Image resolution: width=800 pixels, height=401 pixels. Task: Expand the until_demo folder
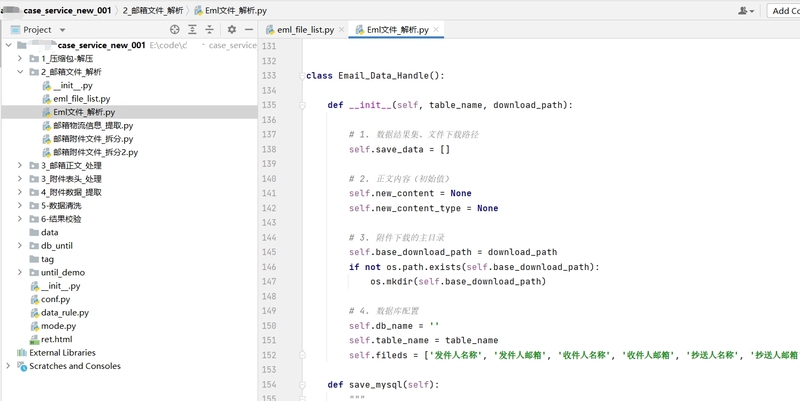tap(19, 272)
